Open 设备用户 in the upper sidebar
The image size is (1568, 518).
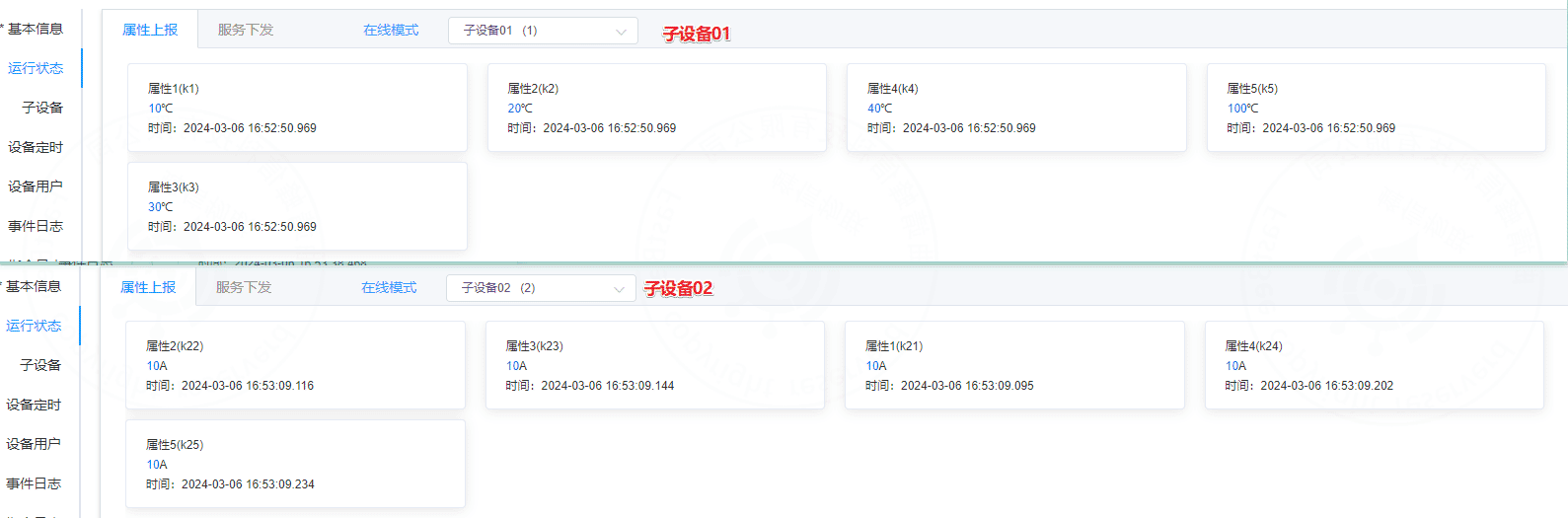36,186
